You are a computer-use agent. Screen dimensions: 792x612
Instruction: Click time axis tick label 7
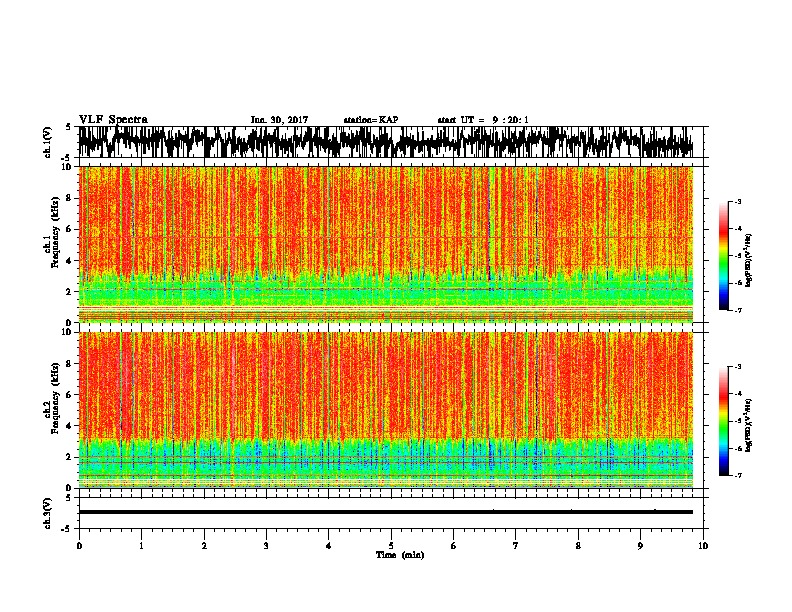coord(516,546)
